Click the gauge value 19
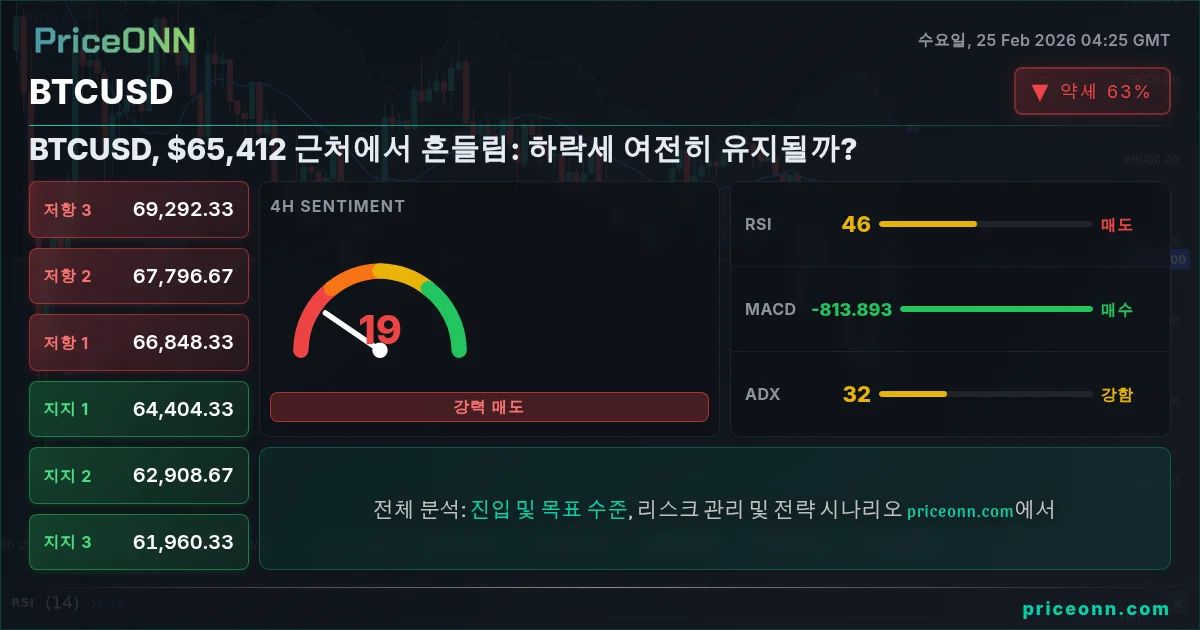This screenshot has width=1200, height=630. (x=380, y=329)
